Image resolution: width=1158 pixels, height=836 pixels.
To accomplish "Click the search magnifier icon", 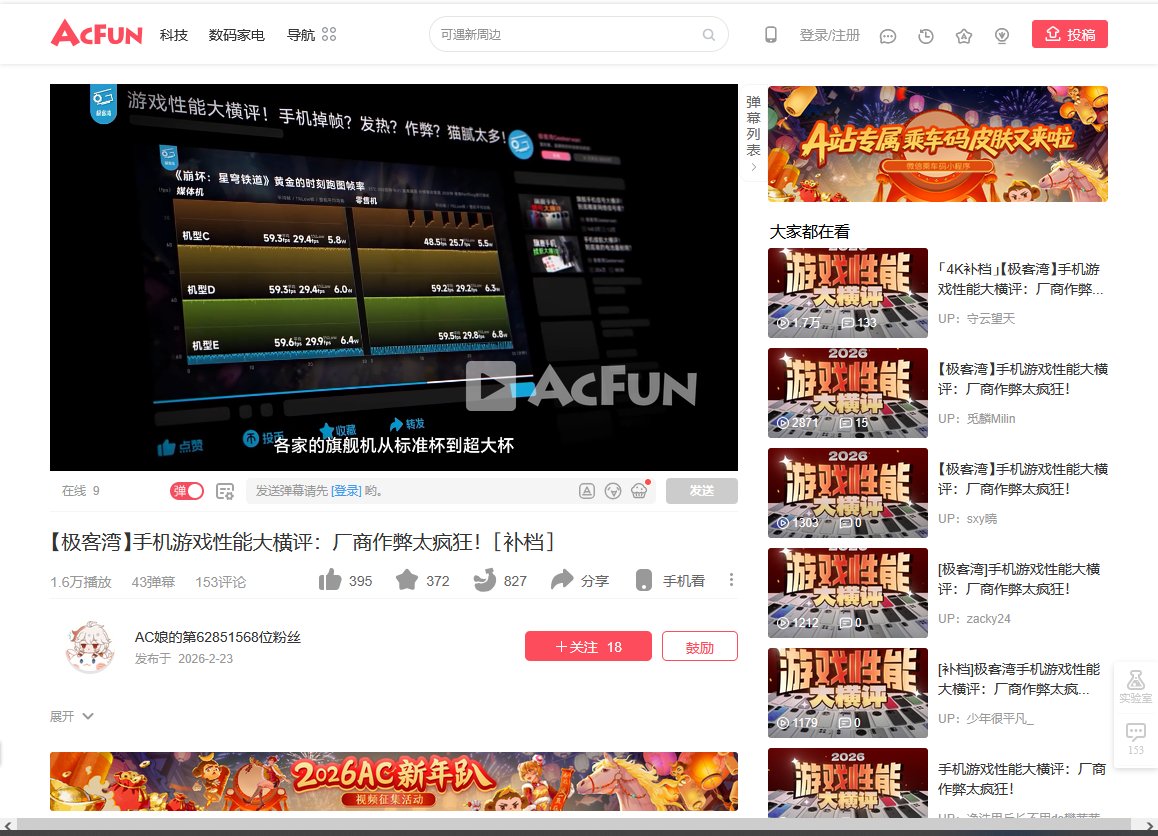I will tap(709, 35).
